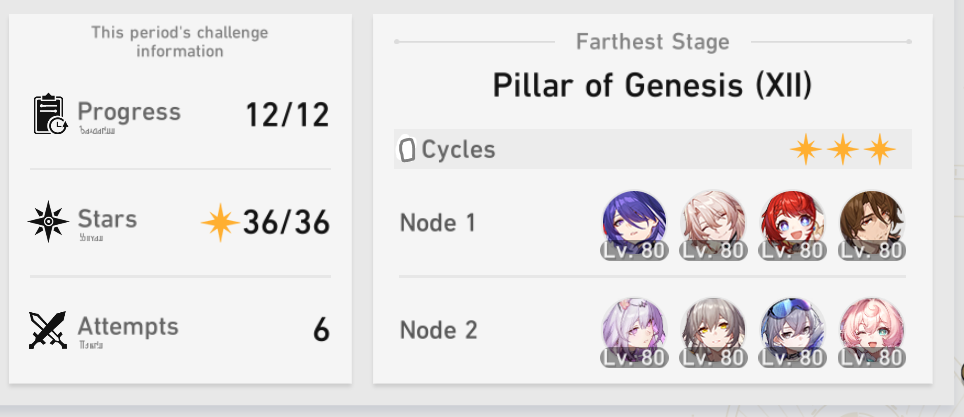
Task: Select the middle star in Cycles row
Action: [843, 149]
